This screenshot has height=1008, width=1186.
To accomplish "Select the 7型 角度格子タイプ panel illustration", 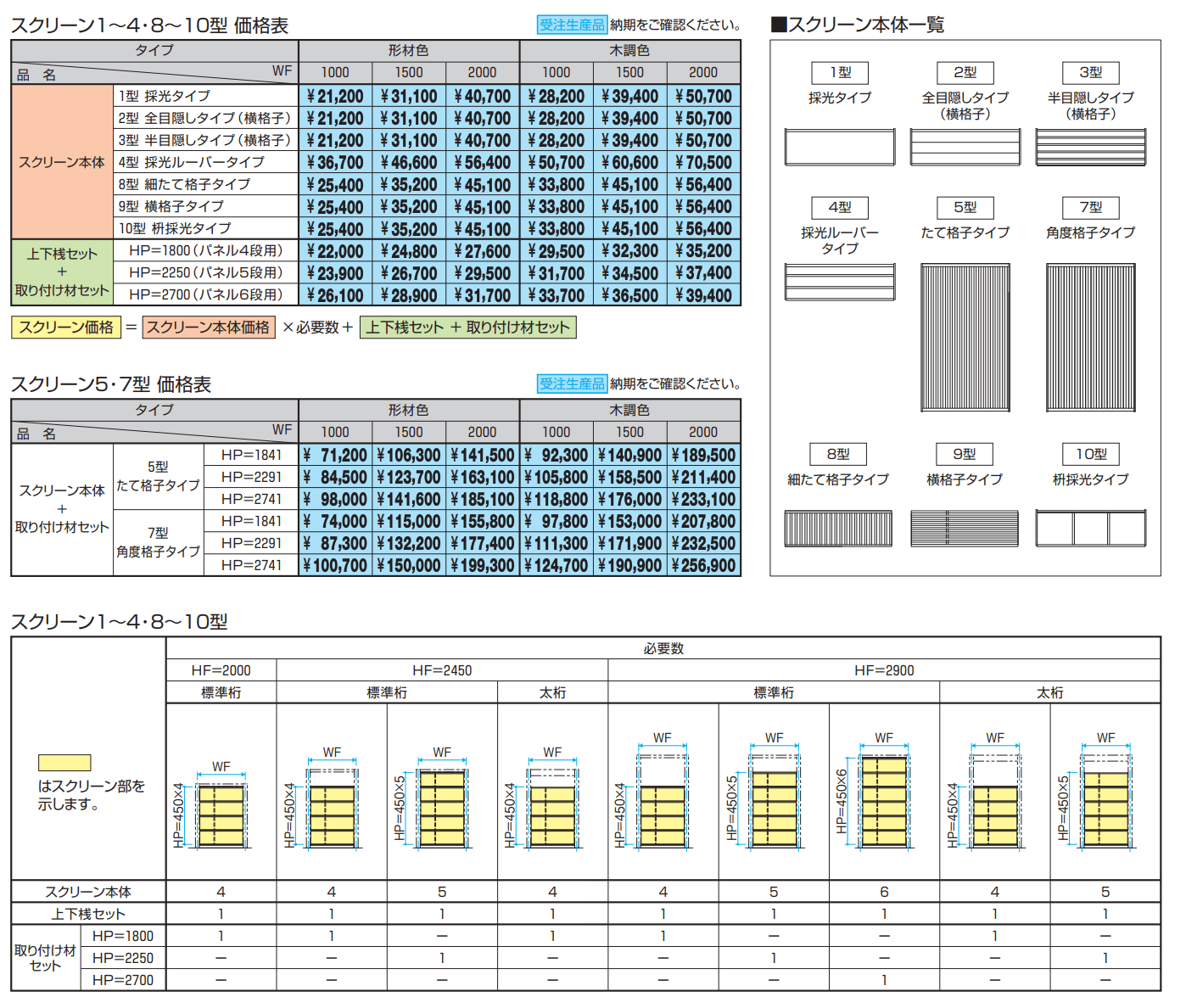I will click(x=1090, y=337).
